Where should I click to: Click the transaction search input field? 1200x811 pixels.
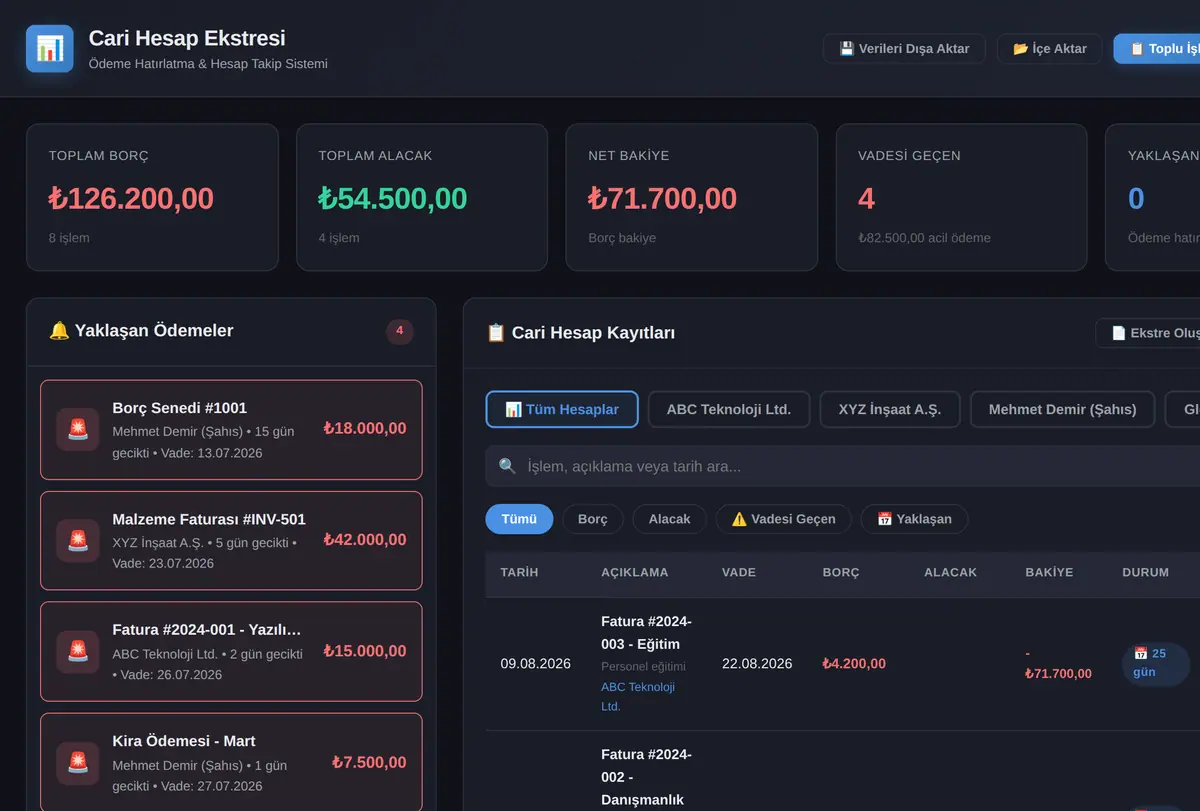(x=850, y=466)
